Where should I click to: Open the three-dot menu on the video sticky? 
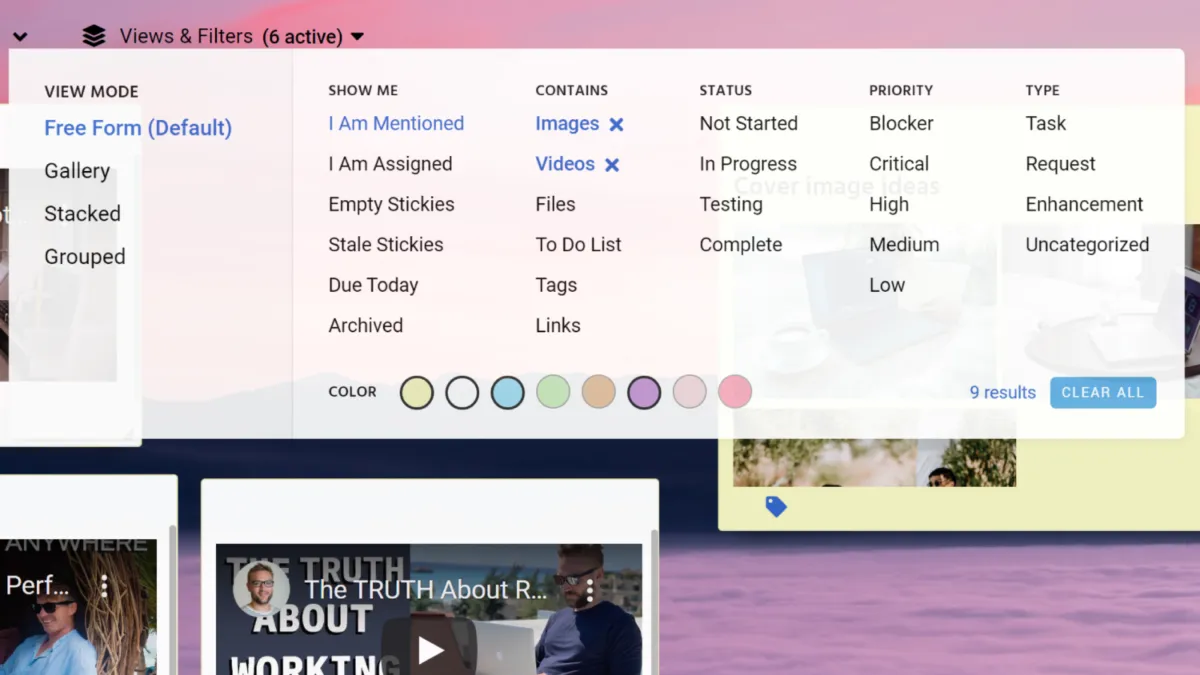point(590,590)
